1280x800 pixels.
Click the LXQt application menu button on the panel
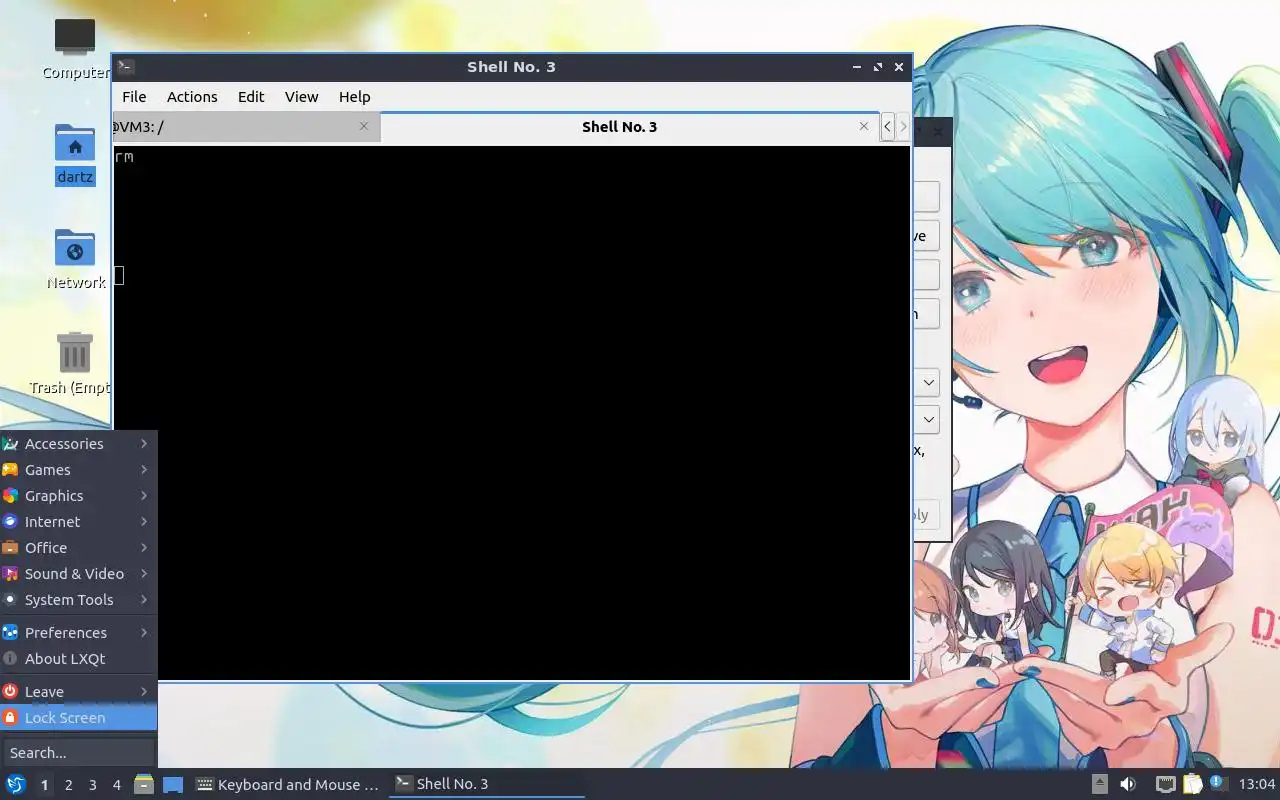tap(16, 784)
